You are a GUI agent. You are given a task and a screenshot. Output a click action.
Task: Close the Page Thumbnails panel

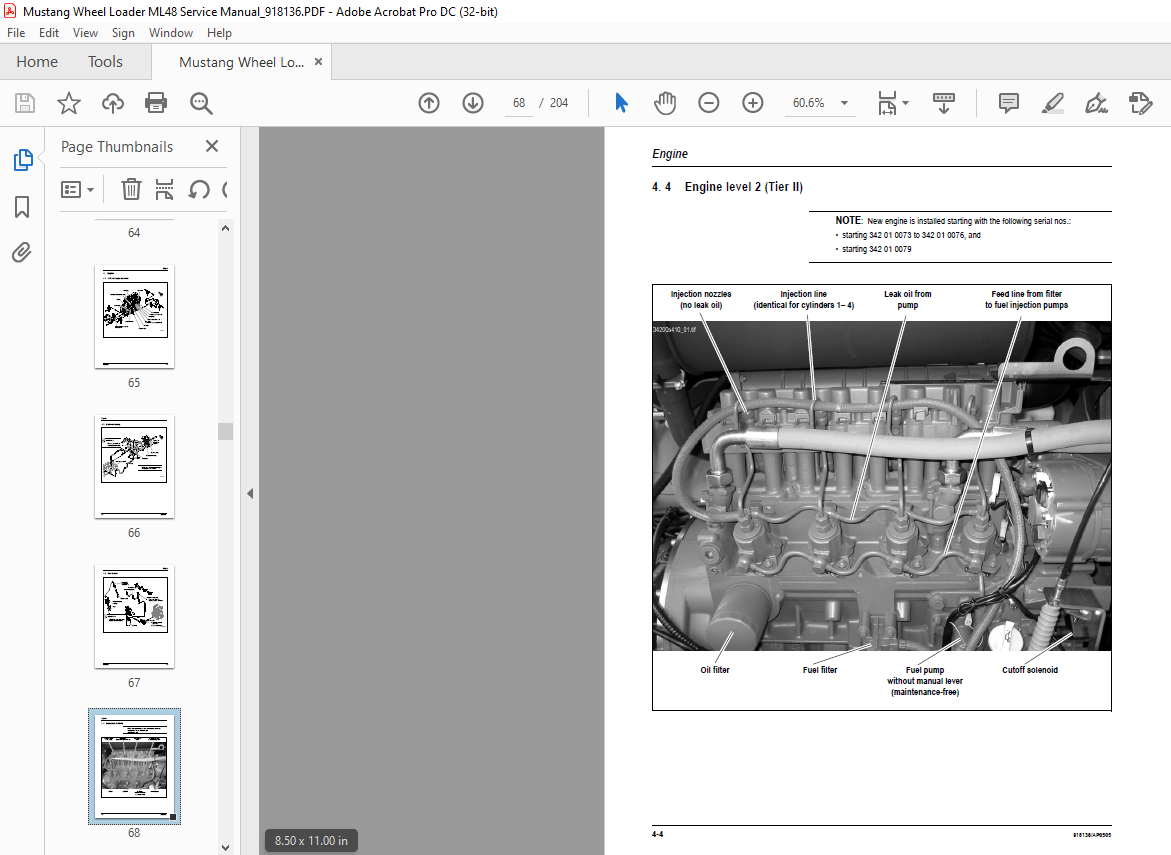click(212, 146)
